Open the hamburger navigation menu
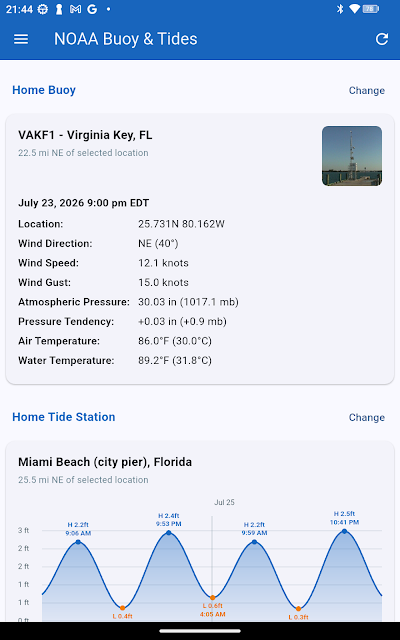Image resolution: width=400 pixels, height=640 pixels. (x=21, y=39)
